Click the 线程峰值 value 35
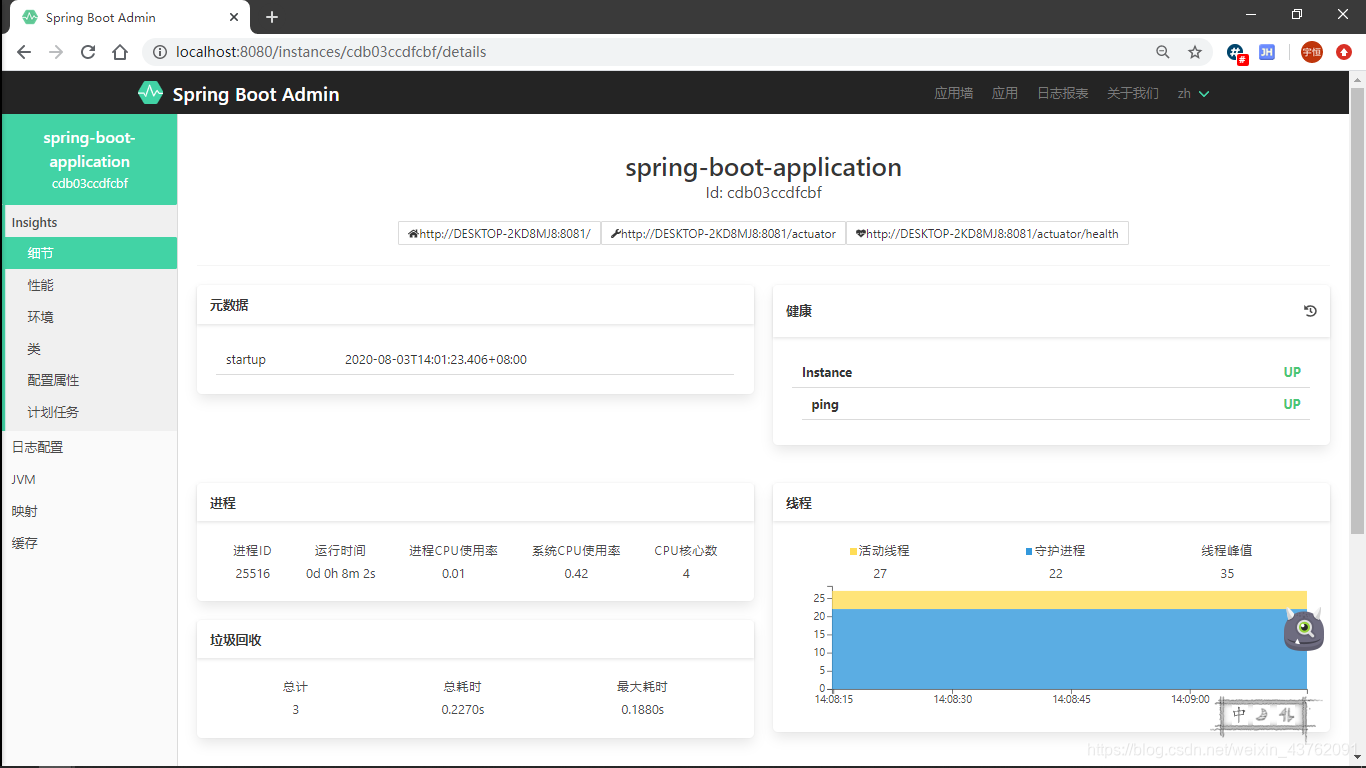The height and width of the screenshot is (768, 1366). [1227, 574]
